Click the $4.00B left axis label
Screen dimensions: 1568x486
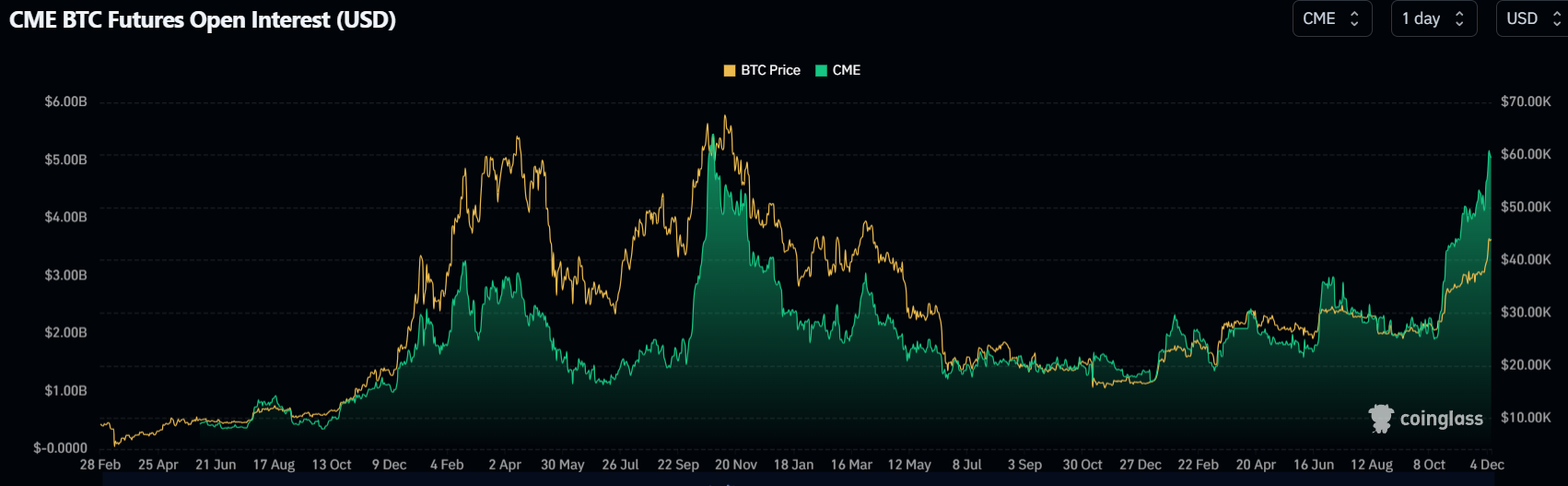tap(66, 217)
